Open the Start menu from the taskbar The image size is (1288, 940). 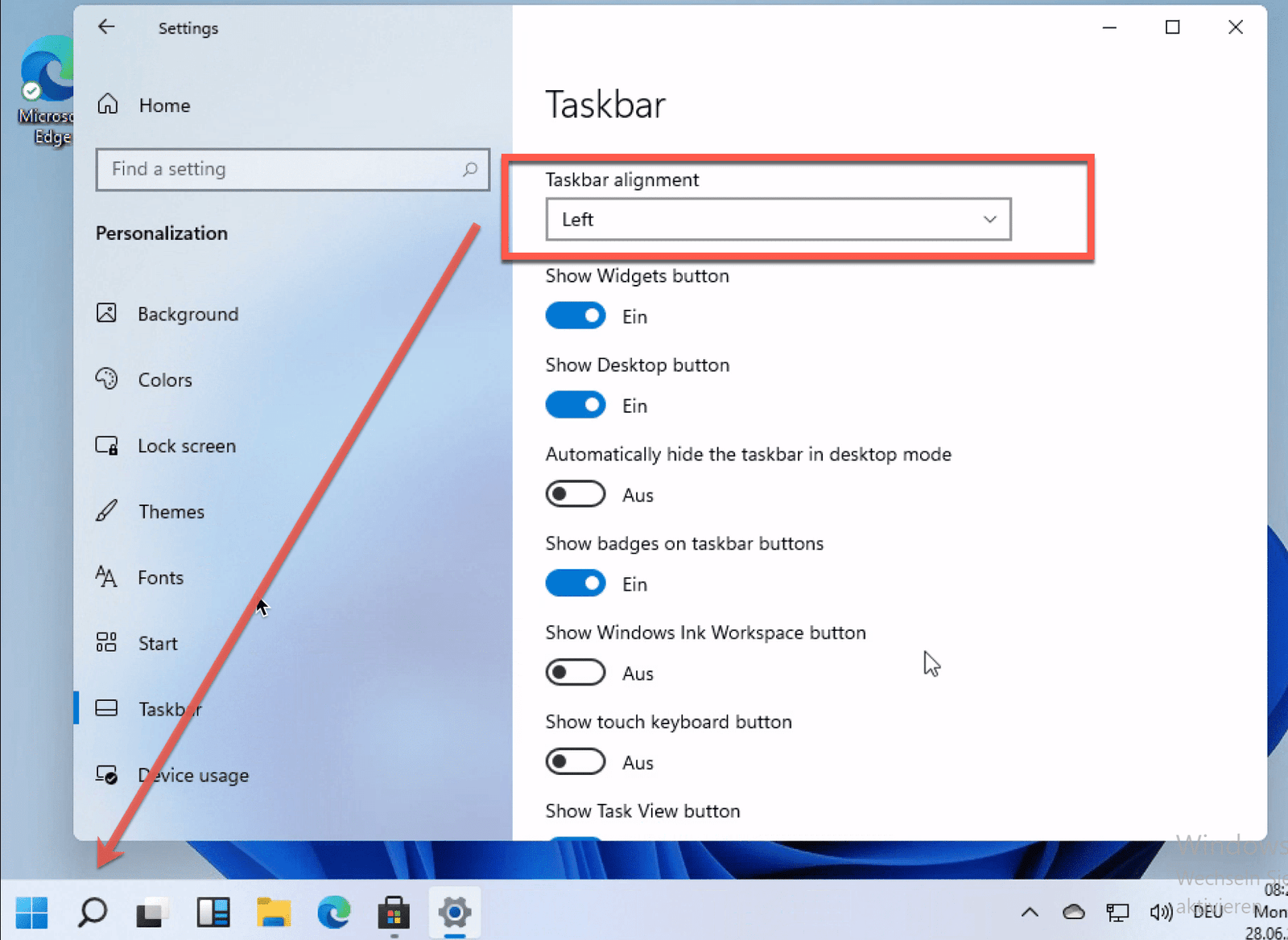point(31,913)
